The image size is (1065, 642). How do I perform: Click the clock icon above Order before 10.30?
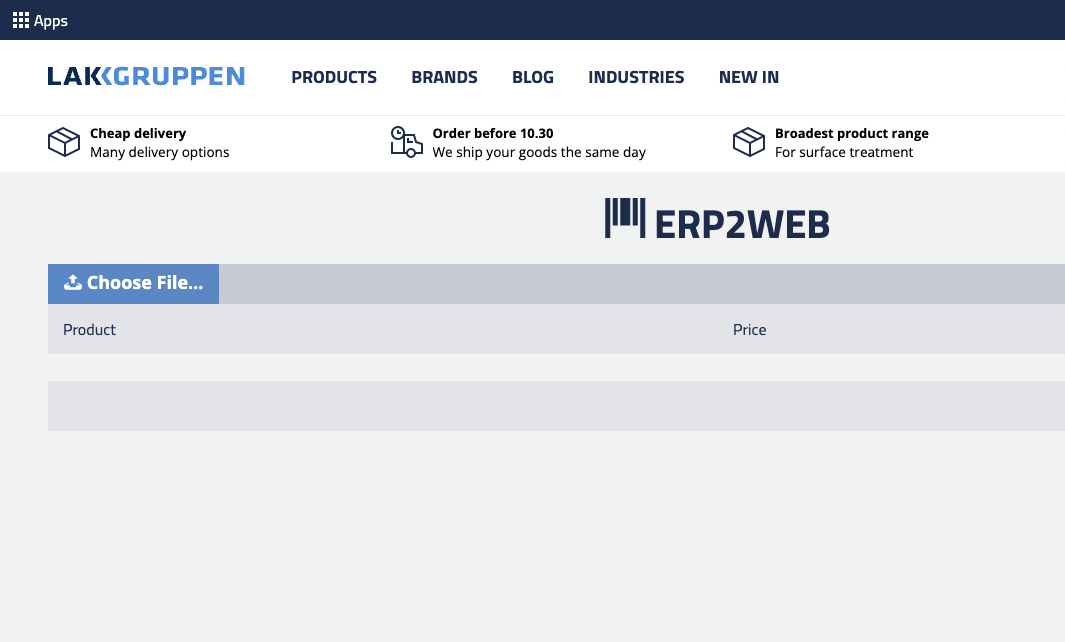point(400,134)
